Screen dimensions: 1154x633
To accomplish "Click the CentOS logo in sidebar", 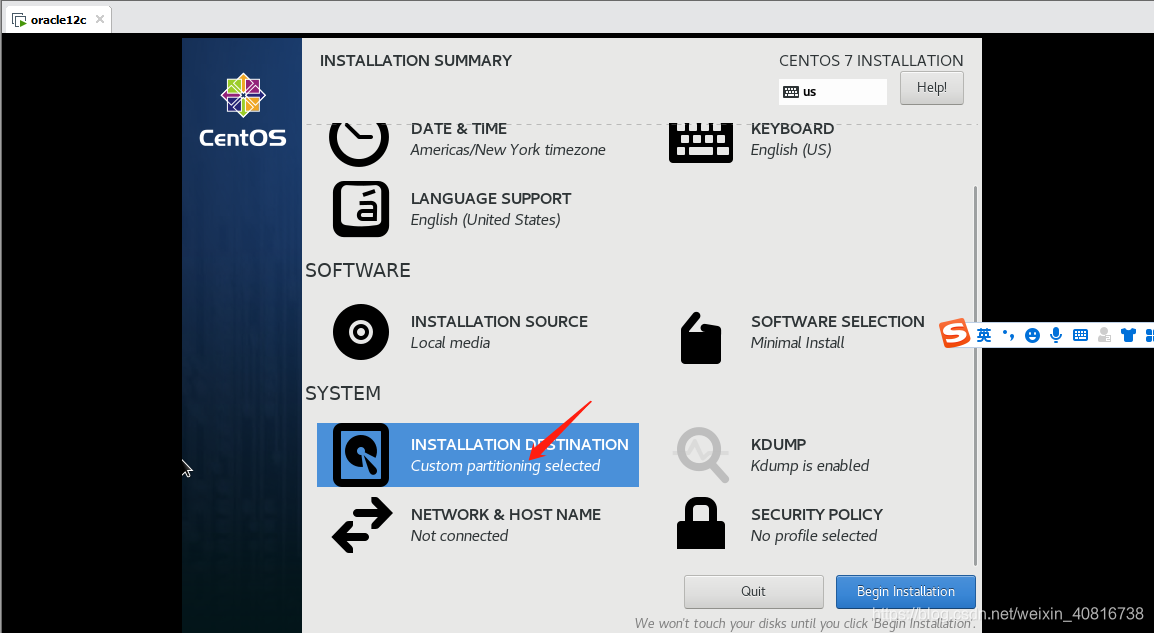I will click(243, 110).
